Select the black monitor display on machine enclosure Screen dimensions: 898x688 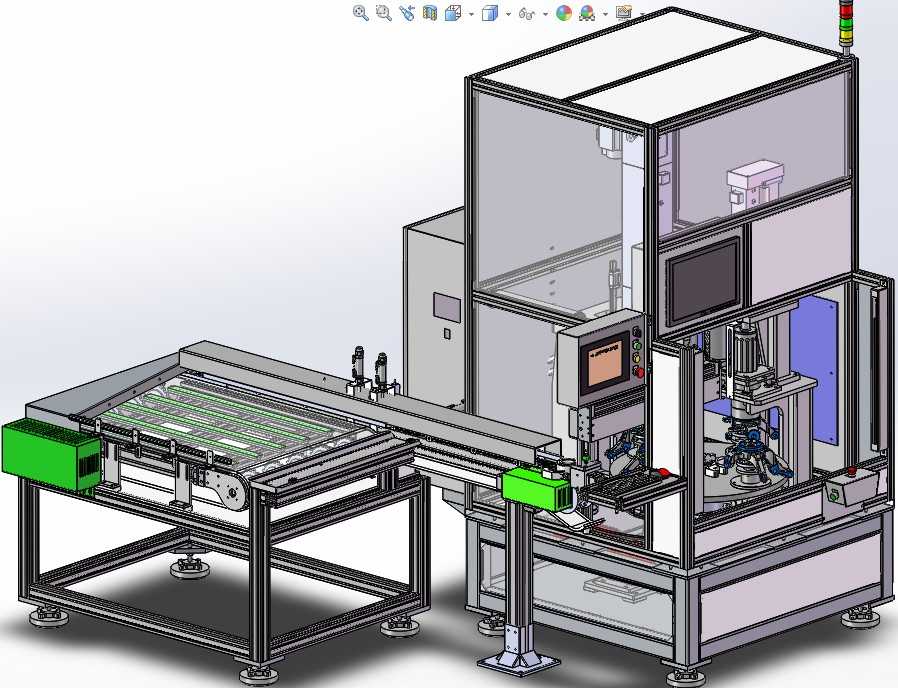[703, 282]
